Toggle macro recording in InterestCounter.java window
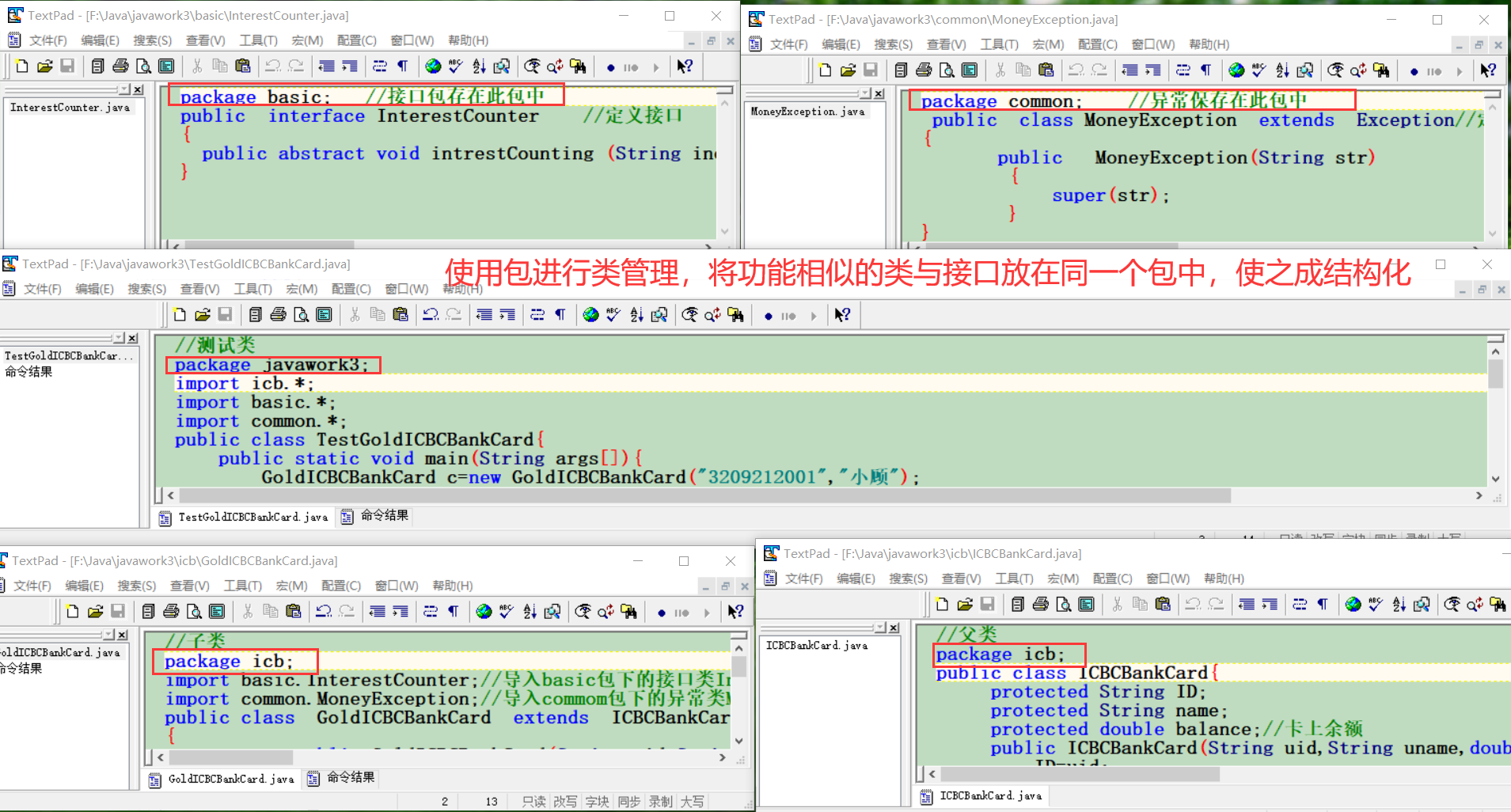The height and width of the screenshot is (812, 1511). click(610, 67)
